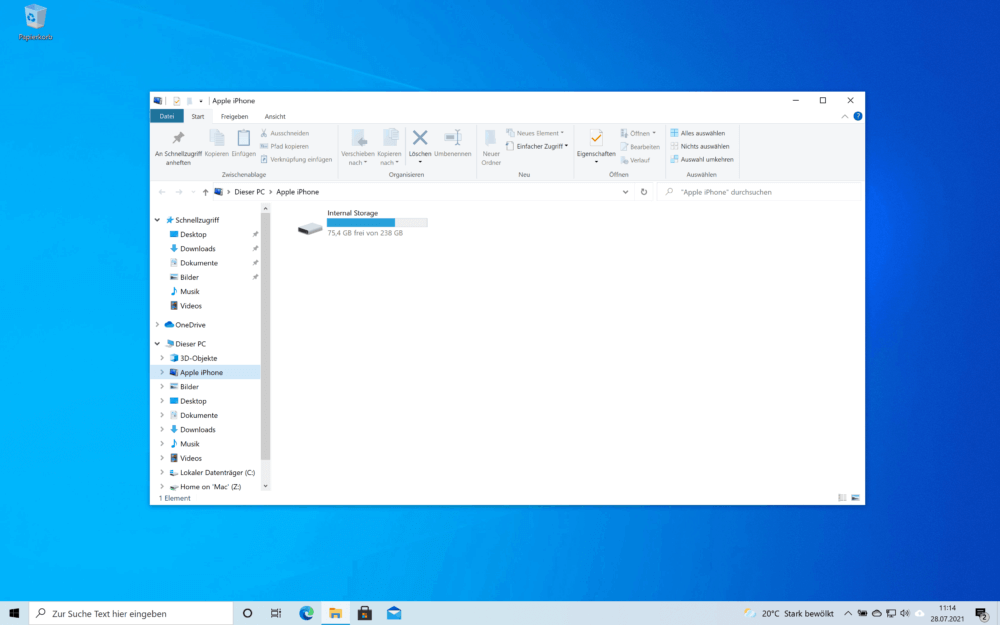1000x625 pixels.
Task: Click the Internal Storage capacity bar
Action: 377,223
